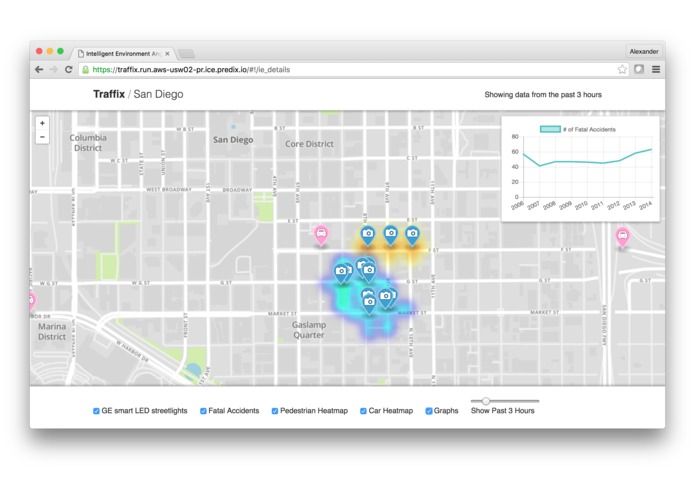Reload the page with the refresh icon

click(x=68, y=70)
